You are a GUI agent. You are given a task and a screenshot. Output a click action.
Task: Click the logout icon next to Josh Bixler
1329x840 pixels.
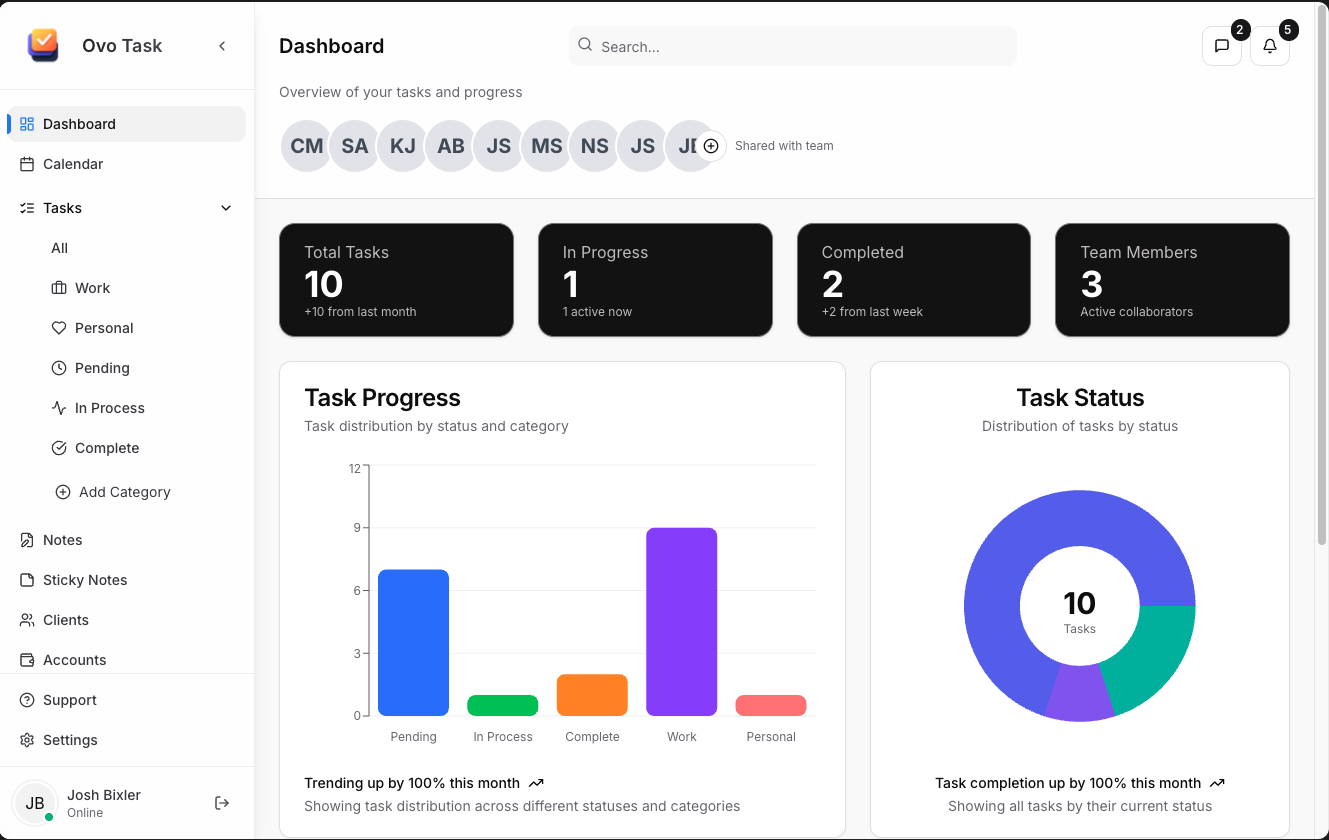220,802
